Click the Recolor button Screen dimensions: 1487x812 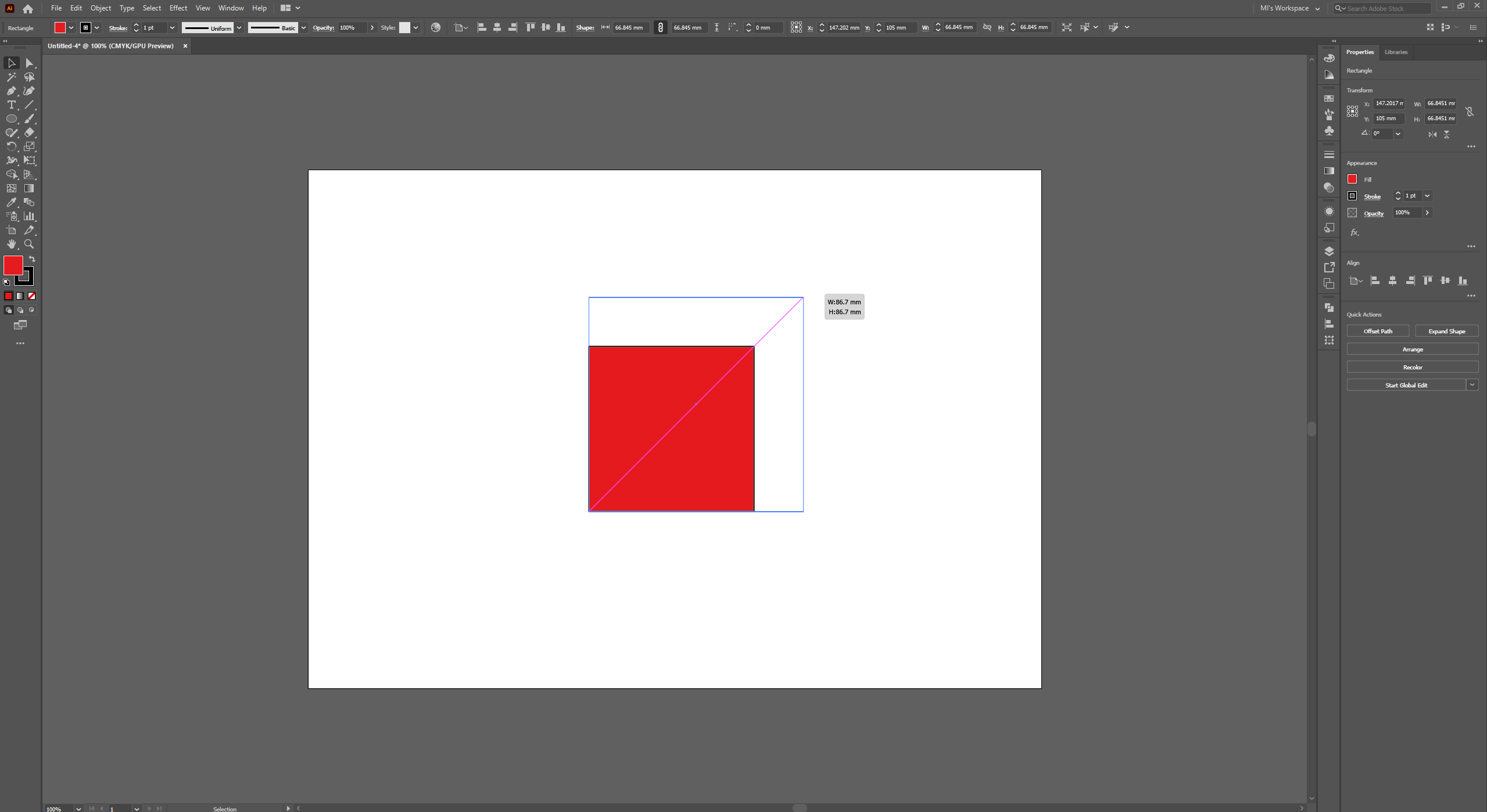coord(1412,367)
